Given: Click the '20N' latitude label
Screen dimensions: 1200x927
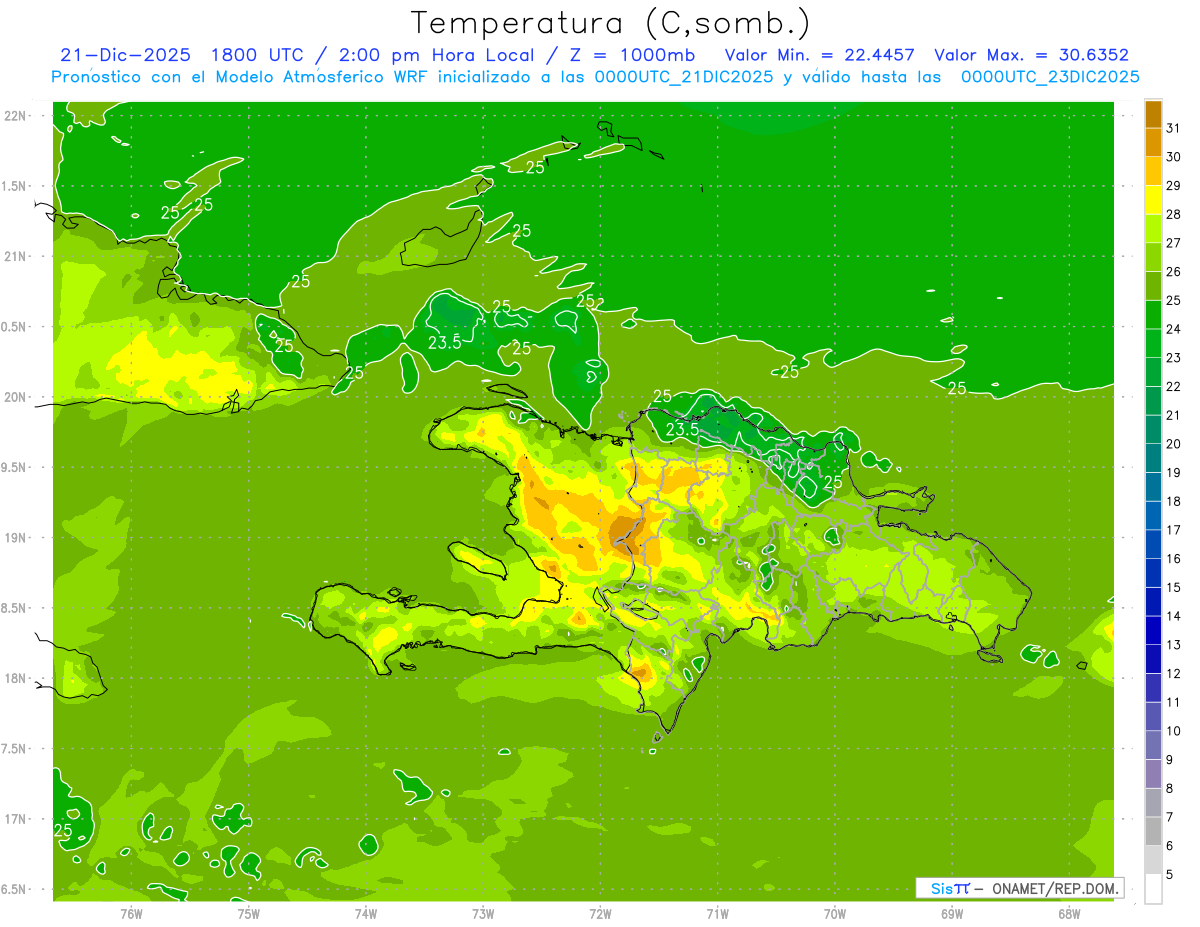Looking at the screenshot, I should [x=15, y=397].
